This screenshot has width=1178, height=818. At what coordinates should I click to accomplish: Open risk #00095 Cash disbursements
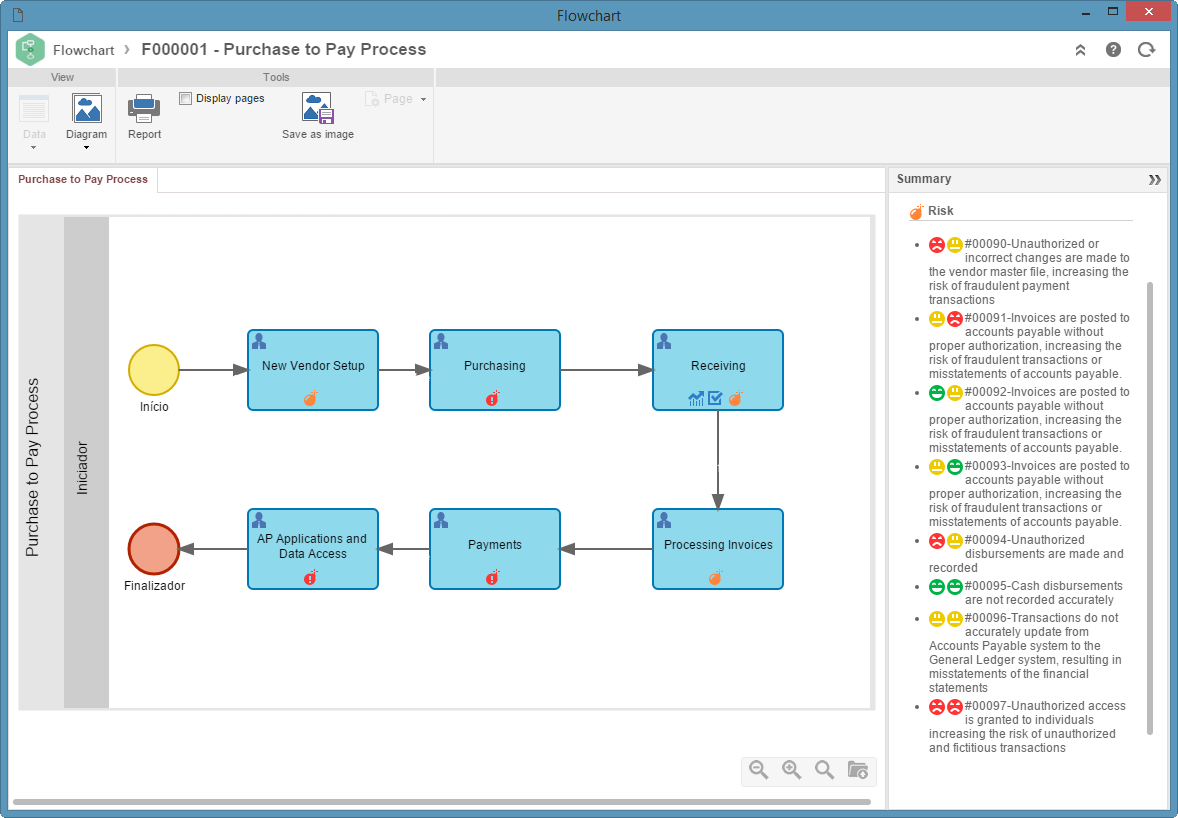(1026, 593)
